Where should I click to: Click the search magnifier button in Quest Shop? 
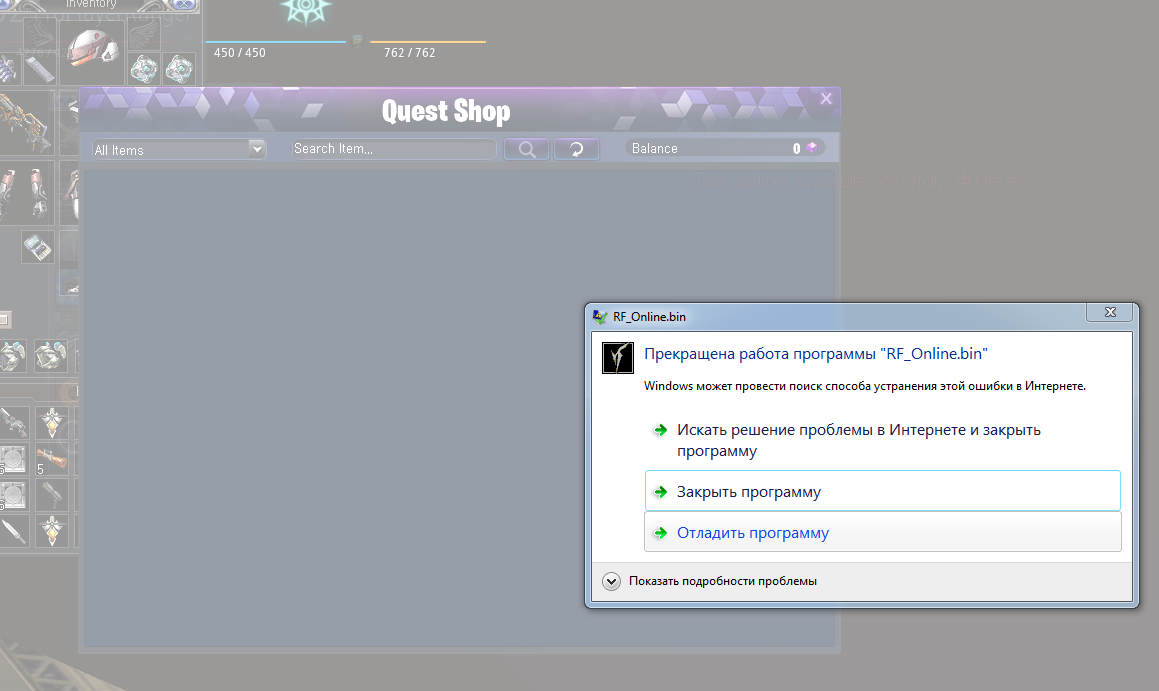526,149
